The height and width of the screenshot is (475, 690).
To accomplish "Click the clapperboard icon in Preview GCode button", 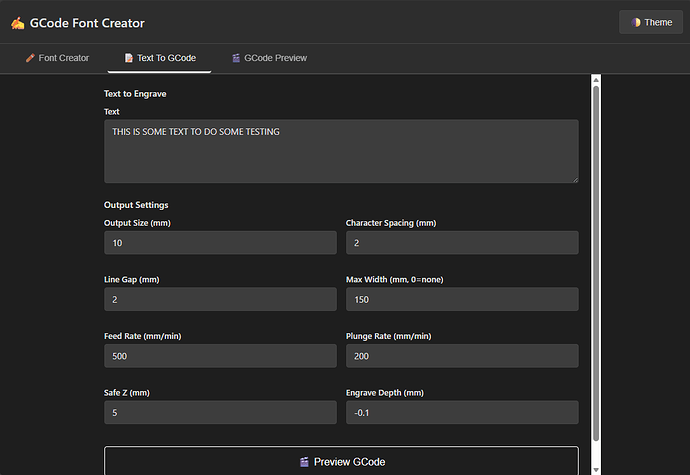I will 304,462.
